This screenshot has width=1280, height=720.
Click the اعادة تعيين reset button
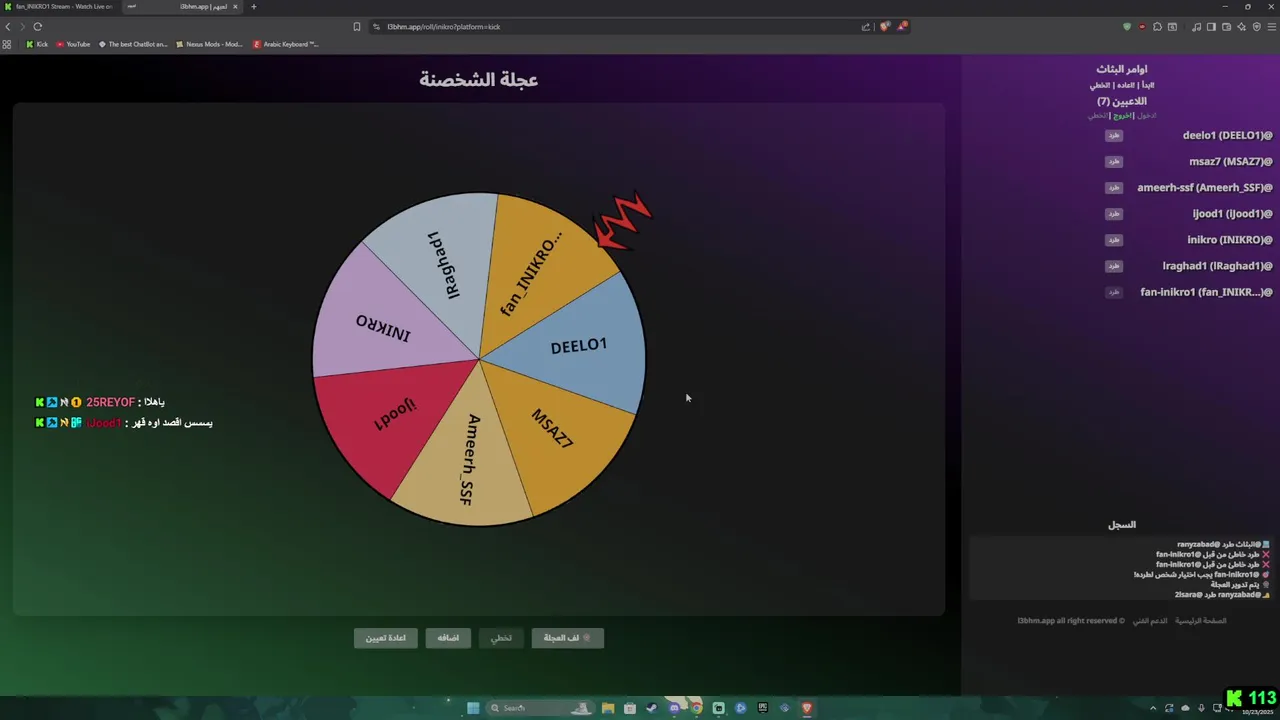(x=385, y=638)
